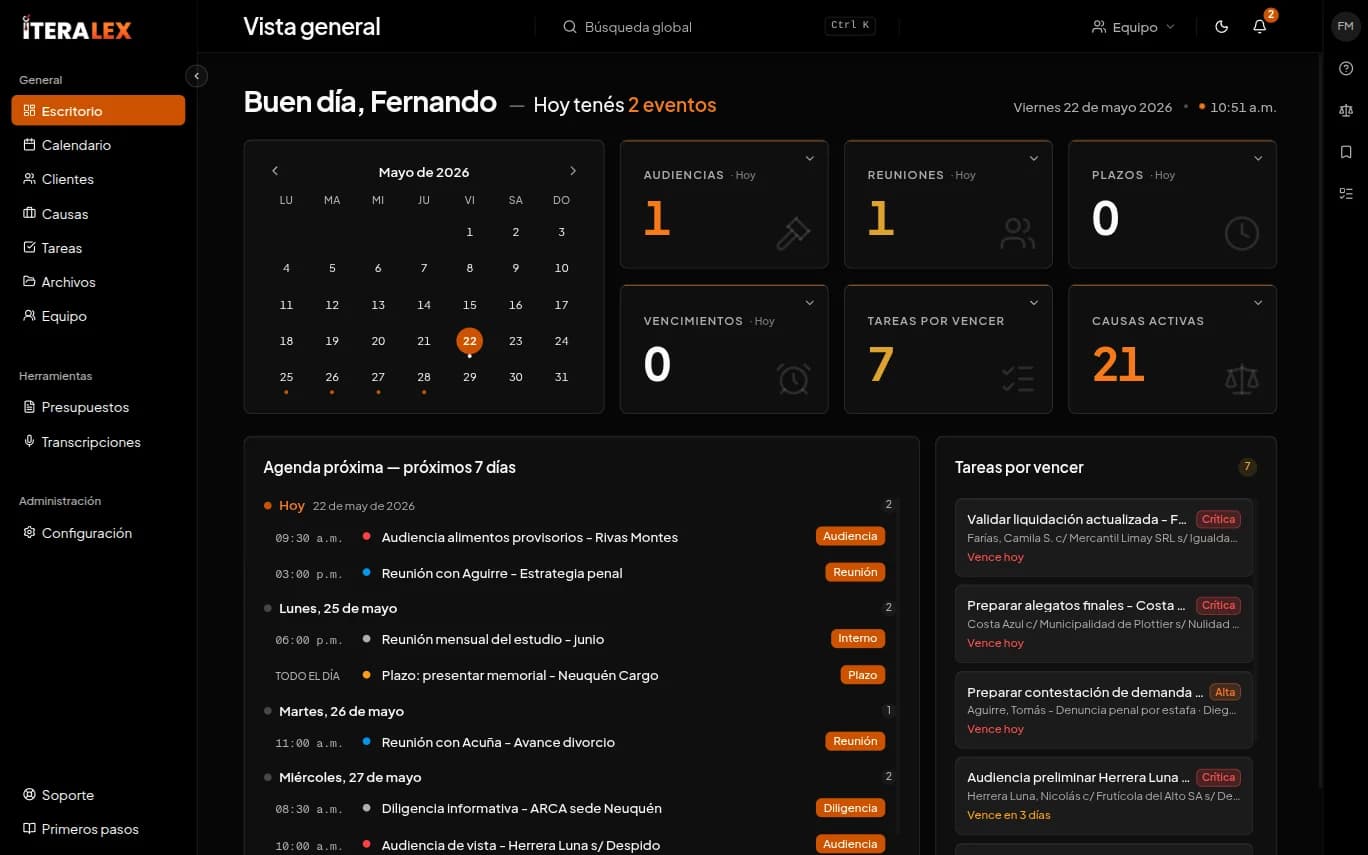Click checklist icon in Tareas por vencer card

click(x=1017, y=379)
